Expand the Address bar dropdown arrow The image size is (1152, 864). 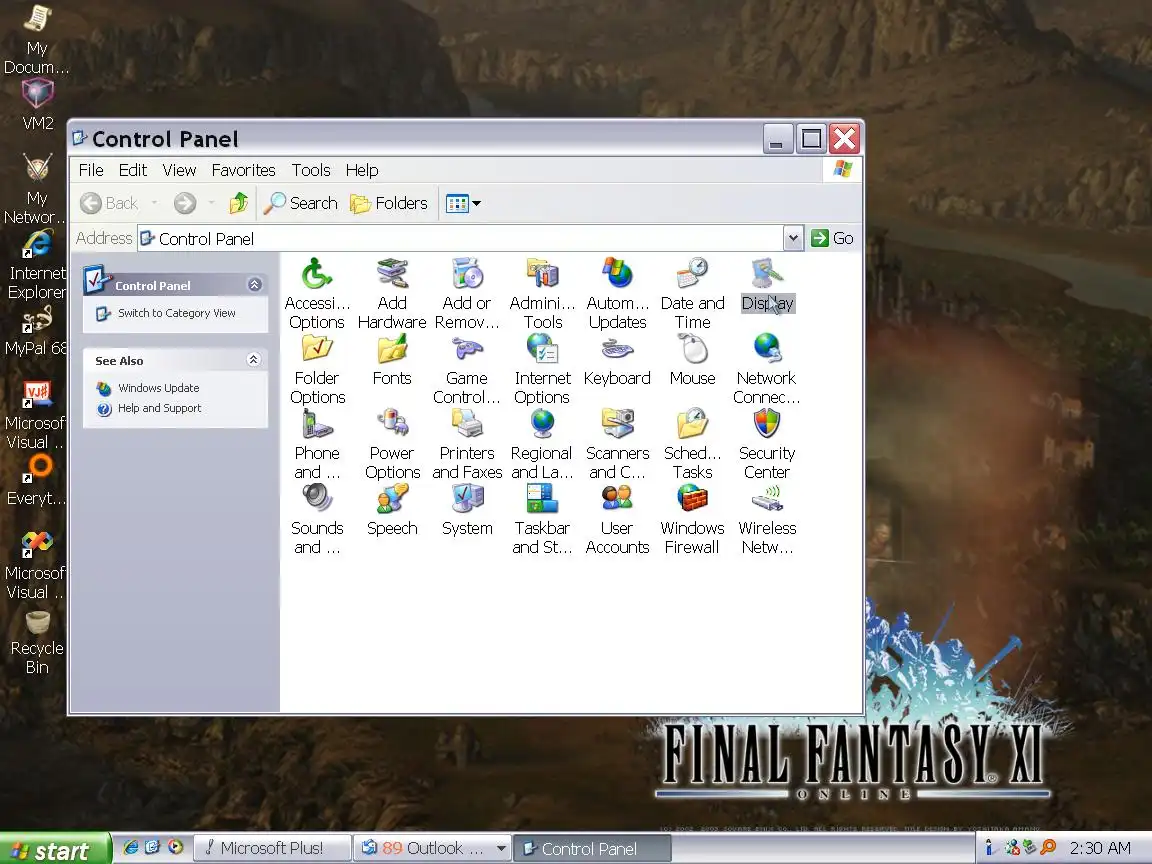point(793,238)
